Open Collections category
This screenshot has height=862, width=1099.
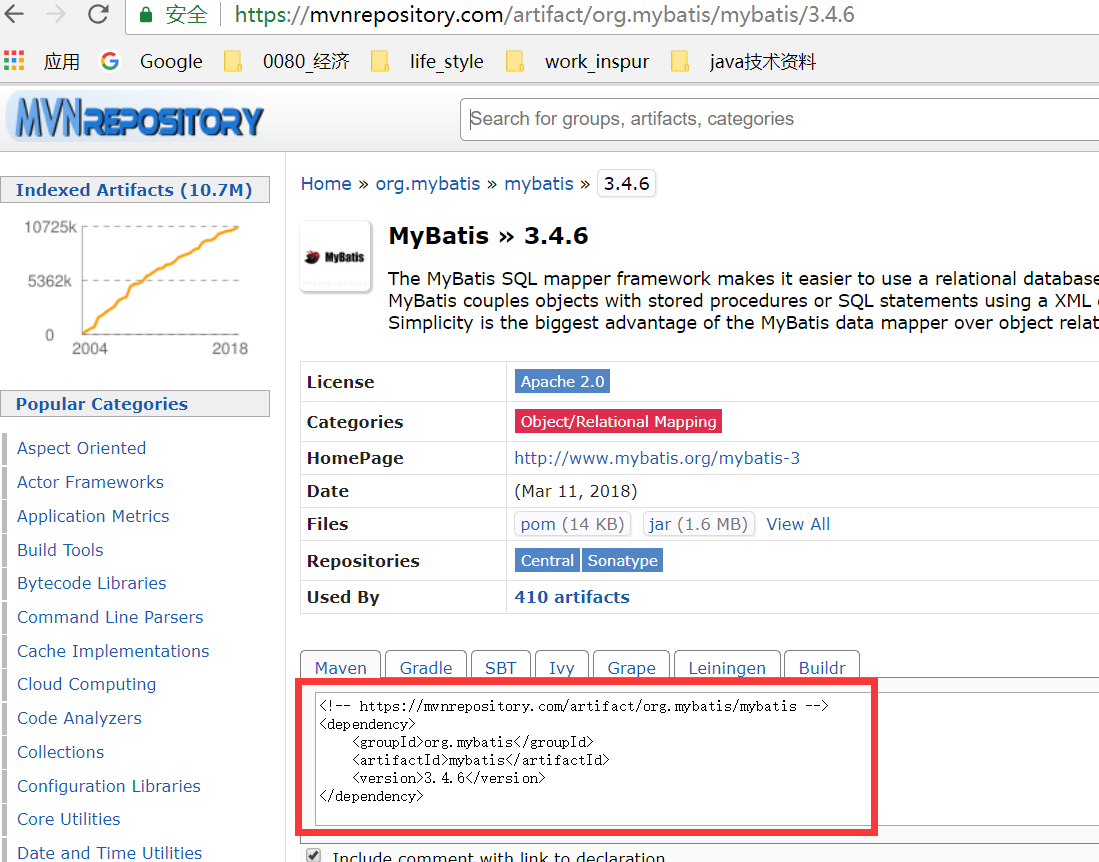pos(60,752)
